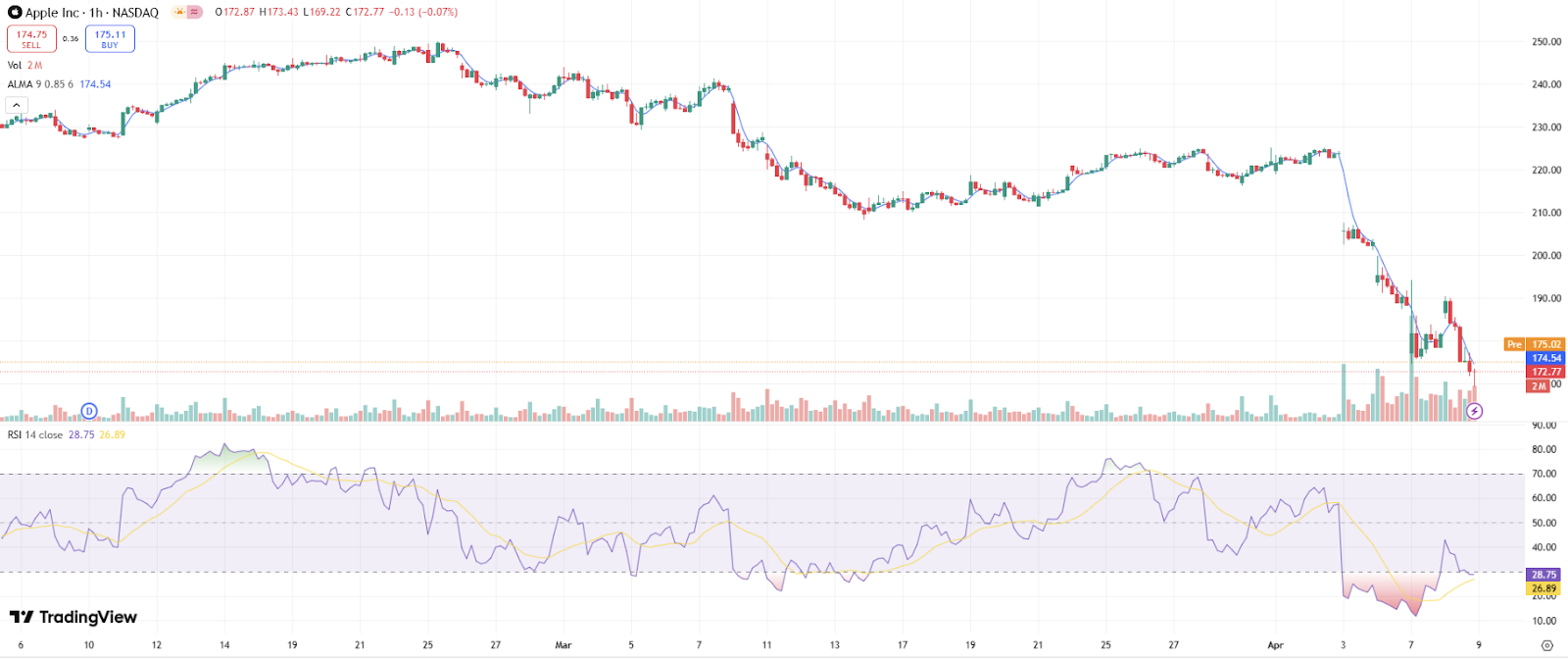
Task: Click the 175.11 BUY button
Action: (x=110, y=39)
